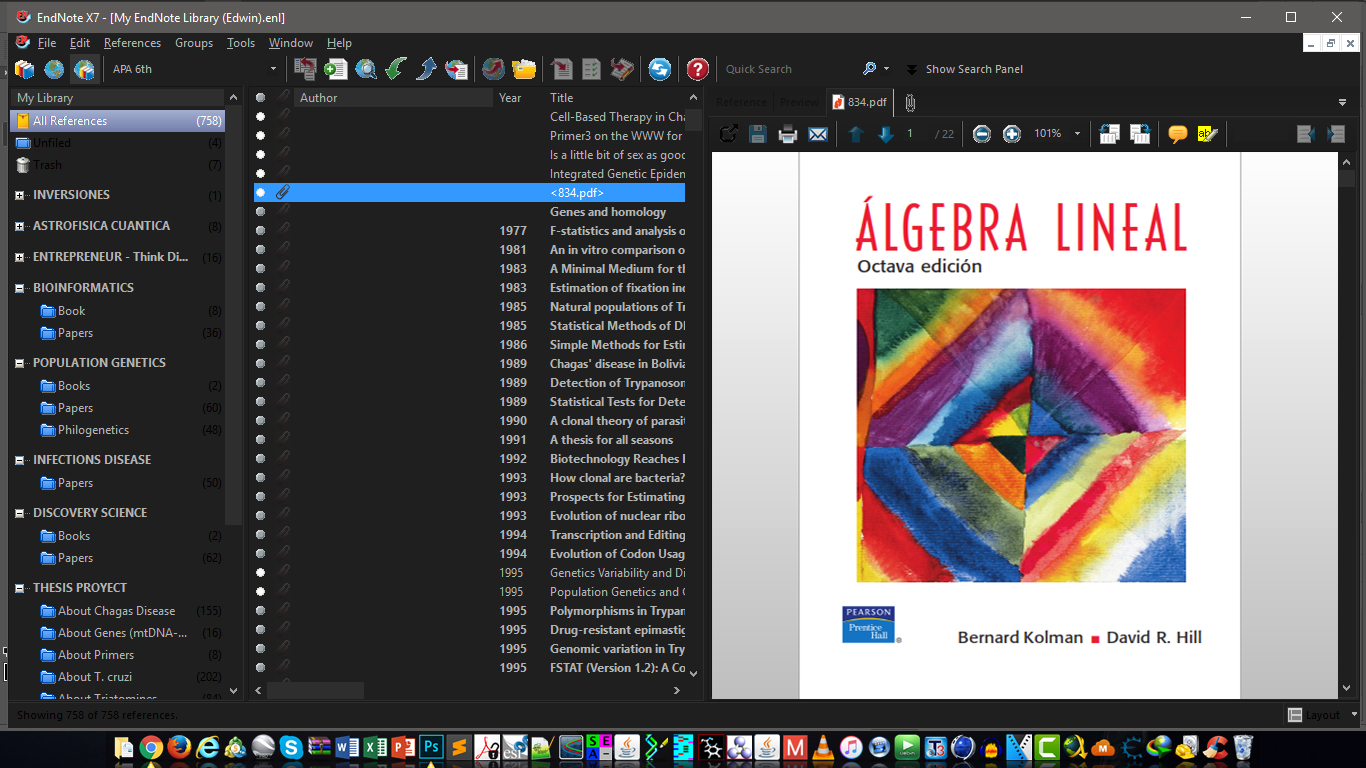Open the PDF zoom level dropdown
Viewport: 1366px width, 768px height.
[x=1077, y=134]
